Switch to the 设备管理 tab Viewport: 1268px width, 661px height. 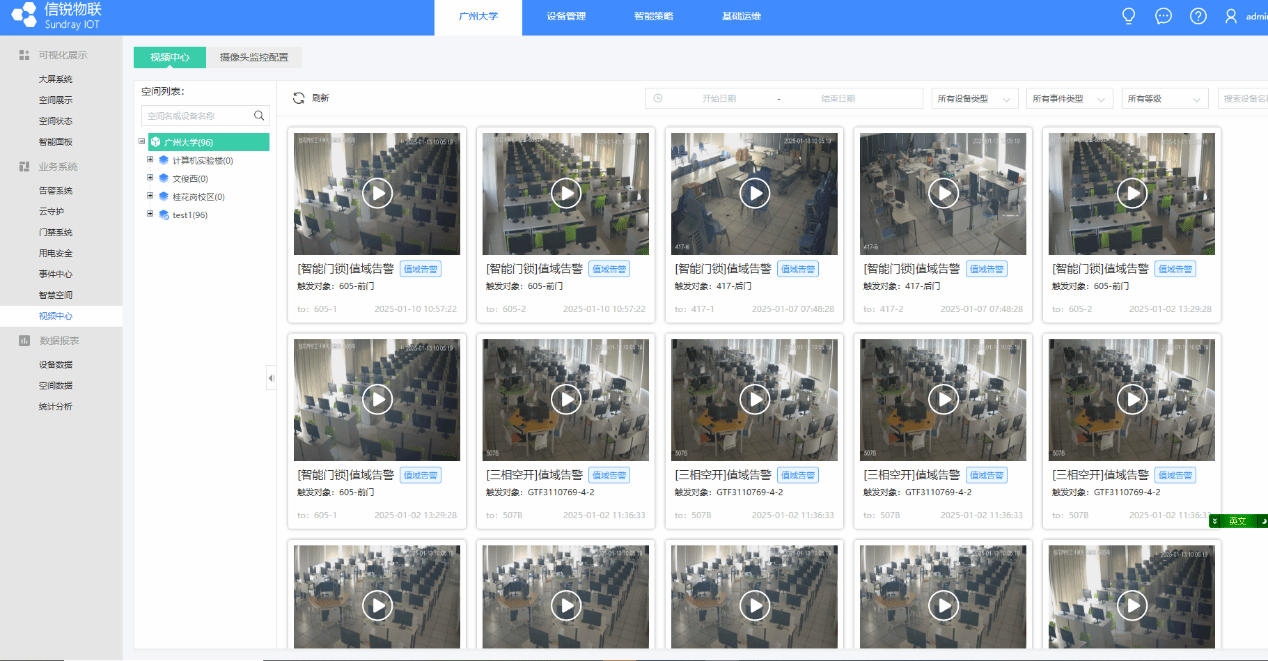point(566,17)
